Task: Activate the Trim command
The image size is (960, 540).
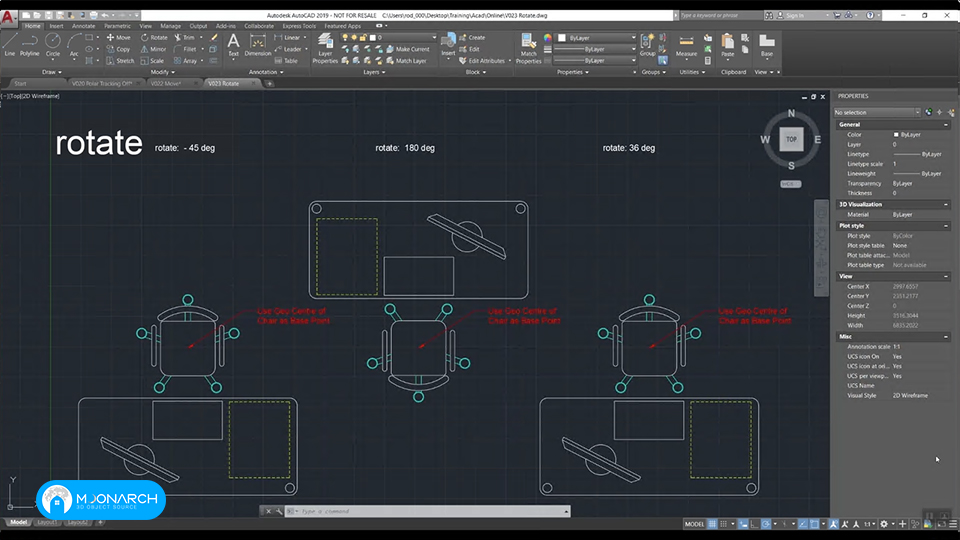Action: click(x=184, y=37)
